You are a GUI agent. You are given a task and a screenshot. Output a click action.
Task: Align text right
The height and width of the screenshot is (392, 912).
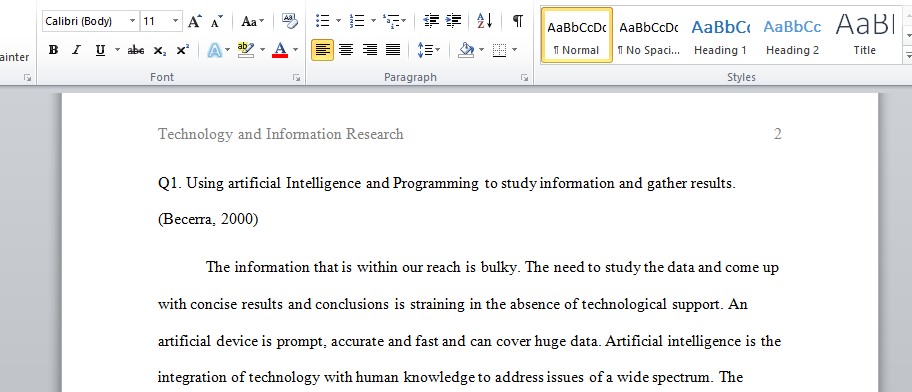(x=369, y=50)
